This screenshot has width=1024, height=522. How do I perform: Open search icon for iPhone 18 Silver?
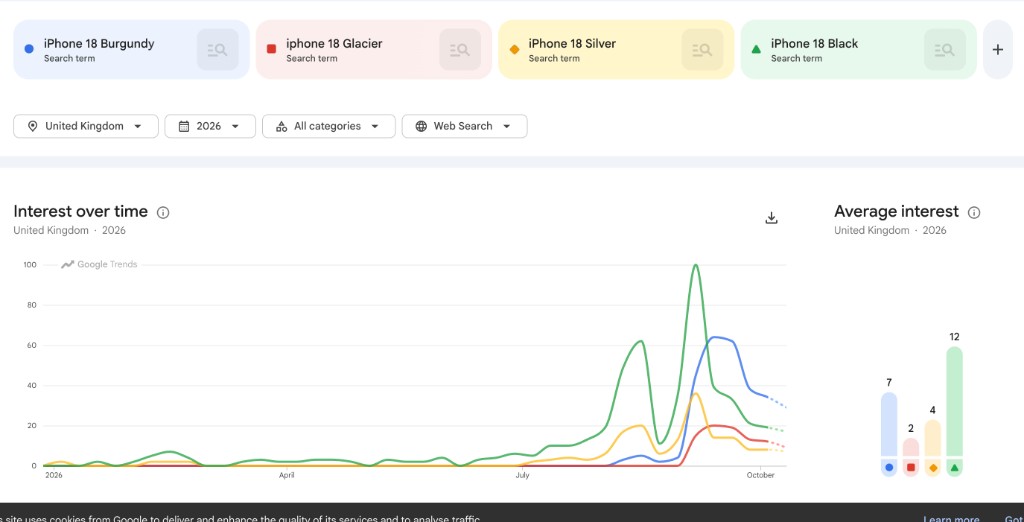(702, 50)
